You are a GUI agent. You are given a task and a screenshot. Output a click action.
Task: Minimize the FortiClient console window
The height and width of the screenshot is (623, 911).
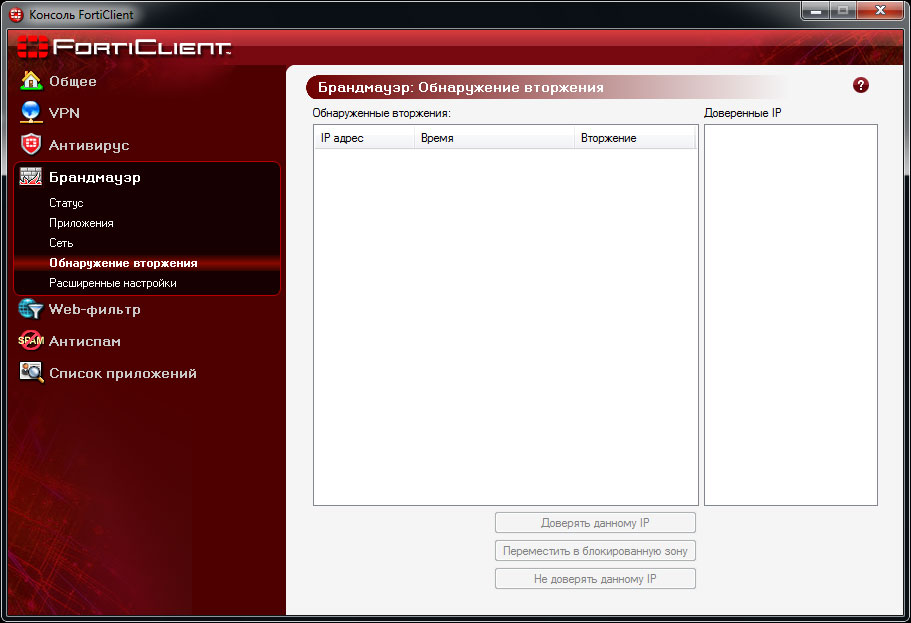[x=816, y=10]
